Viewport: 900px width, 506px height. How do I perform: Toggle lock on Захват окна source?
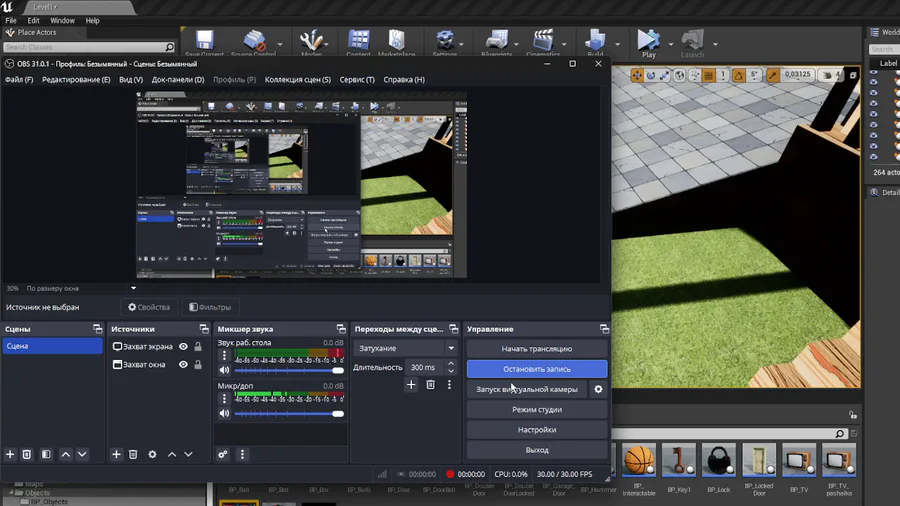click(x=198, y=364)
